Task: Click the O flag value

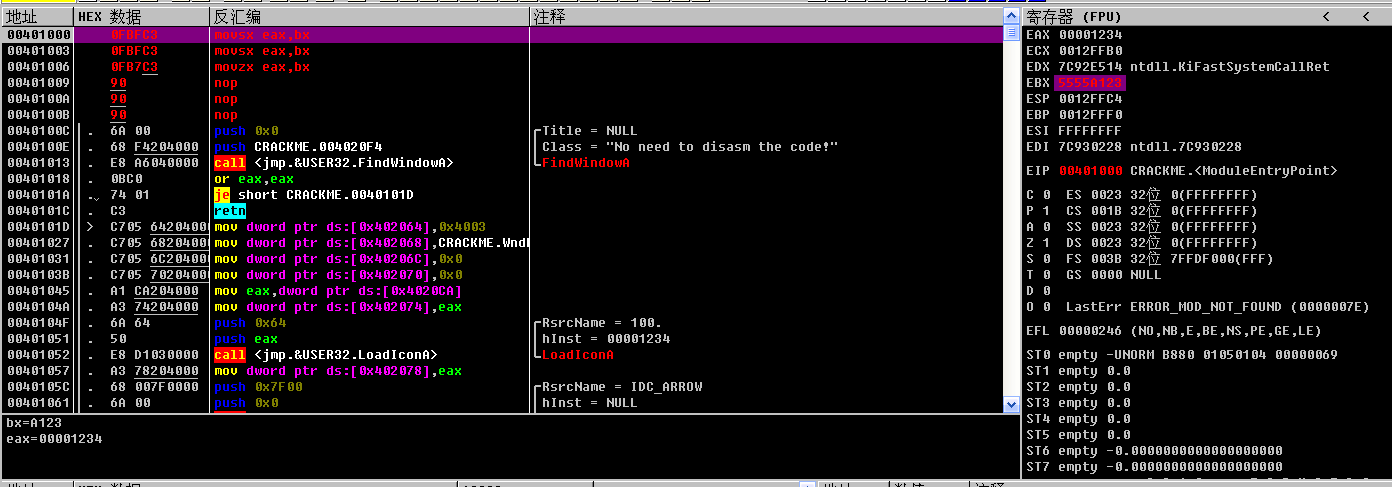Action: (x=1046, y=307)
